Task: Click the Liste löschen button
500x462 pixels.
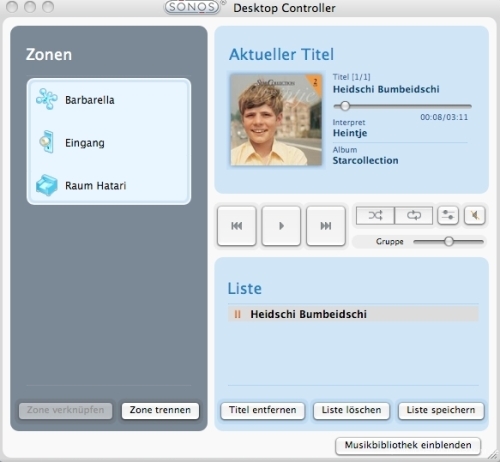Action: coord(351,410)
